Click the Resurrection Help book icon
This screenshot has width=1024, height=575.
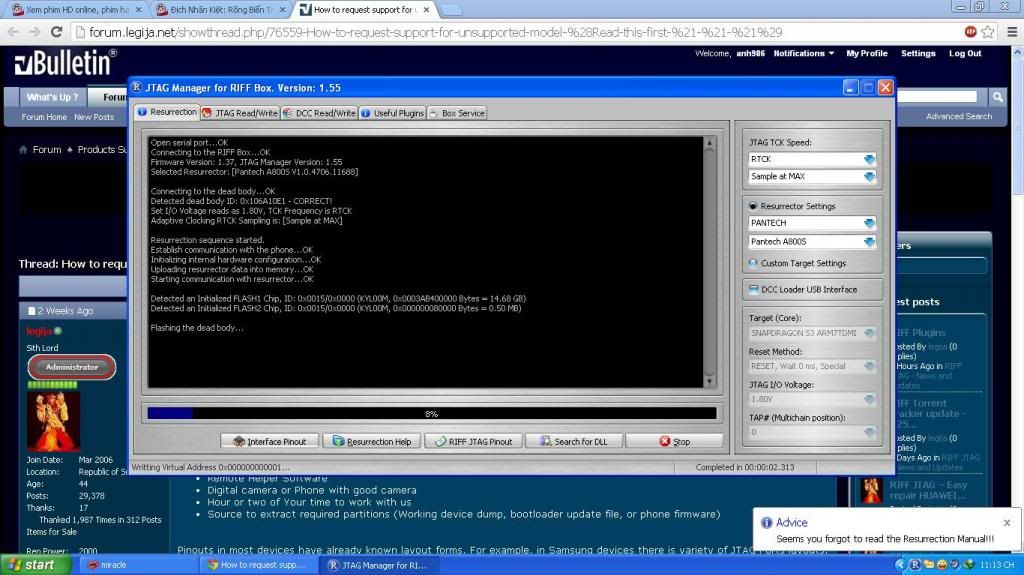tap(338, 442)
